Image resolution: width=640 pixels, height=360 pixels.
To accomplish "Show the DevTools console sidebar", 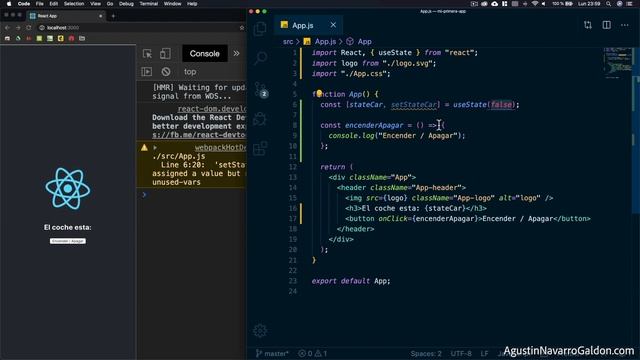I will coord(147,71).
